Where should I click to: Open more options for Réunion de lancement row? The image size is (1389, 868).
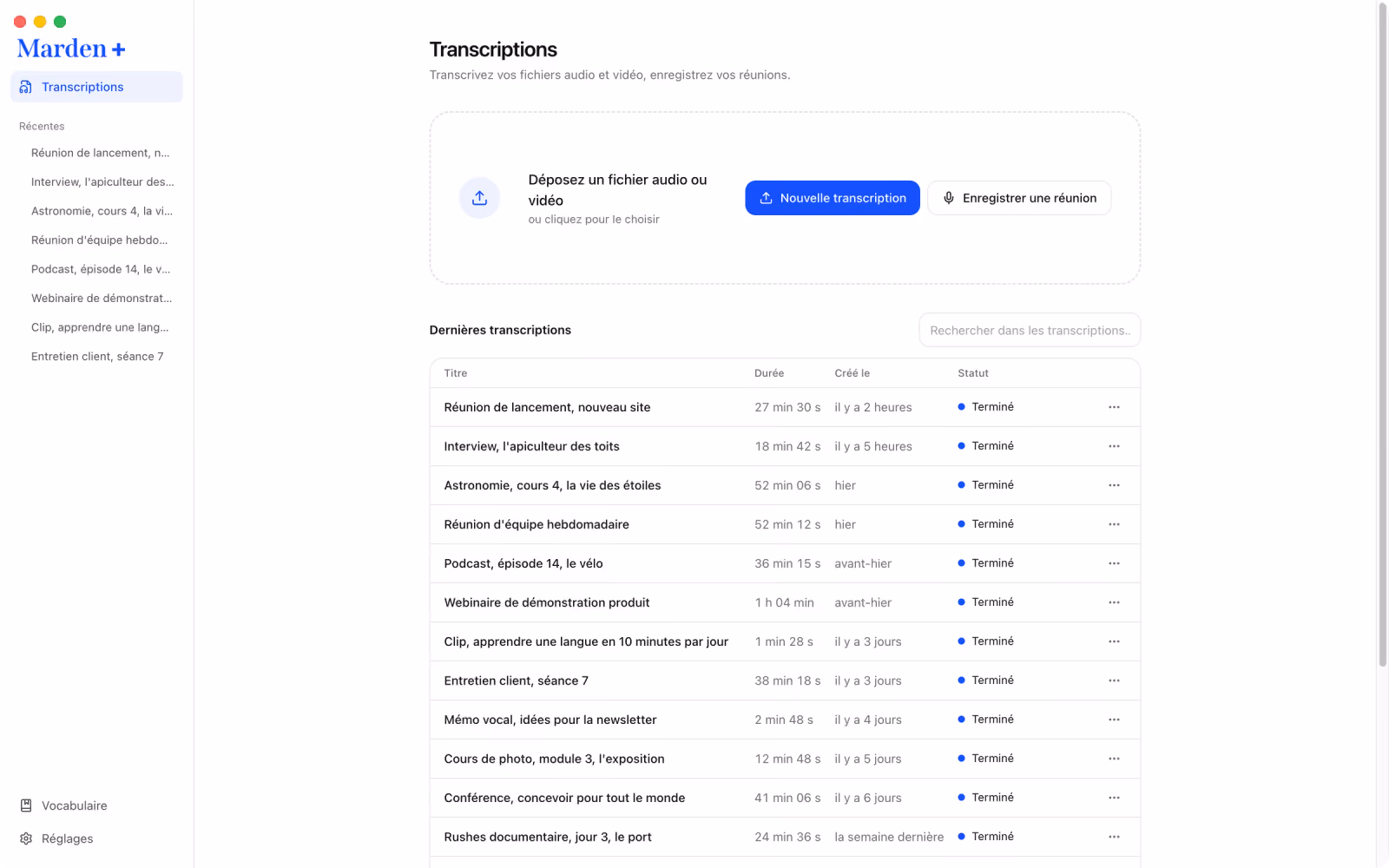point(1114,407)
